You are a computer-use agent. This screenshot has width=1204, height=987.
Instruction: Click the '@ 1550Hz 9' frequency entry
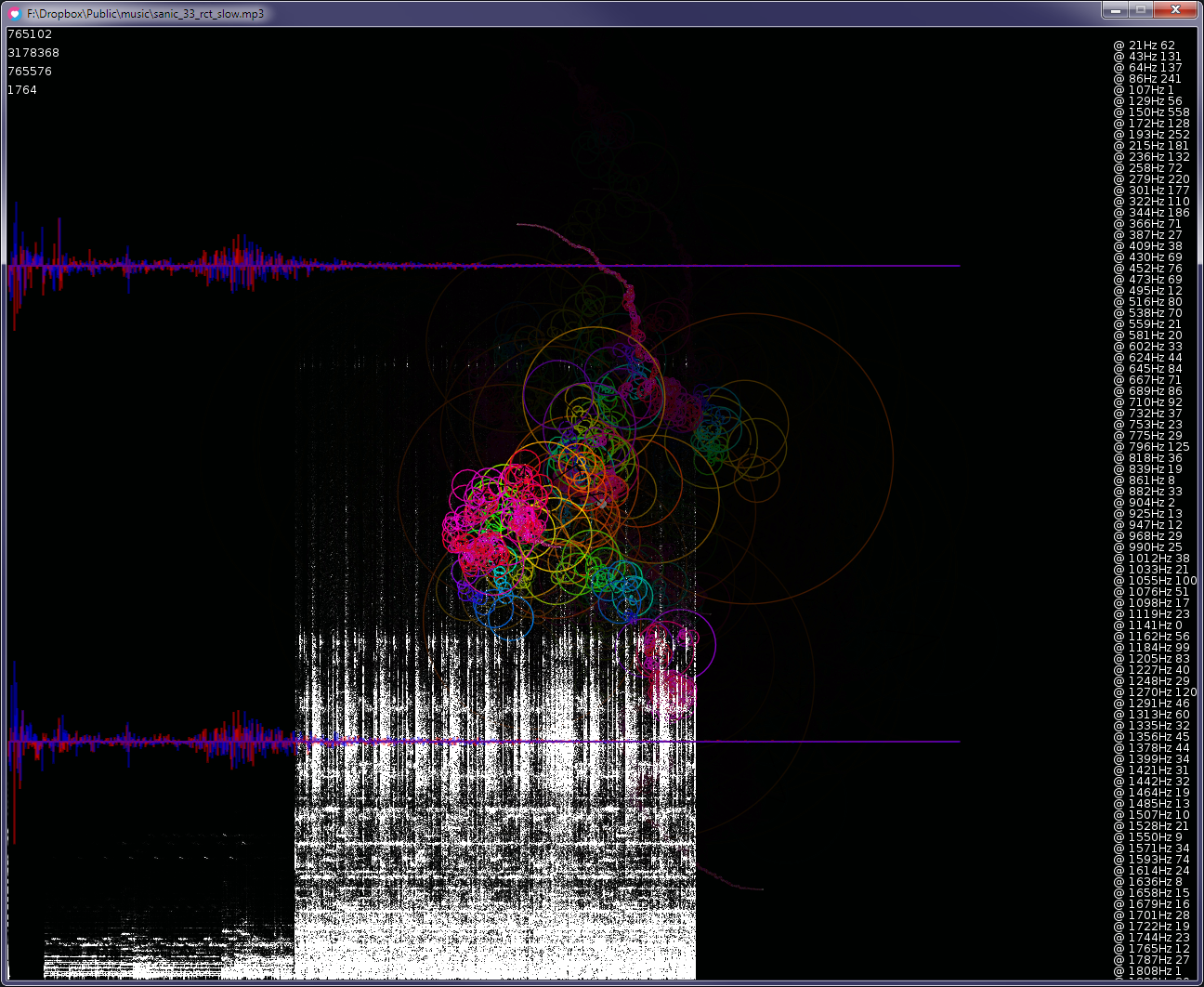pos(1148,837)
